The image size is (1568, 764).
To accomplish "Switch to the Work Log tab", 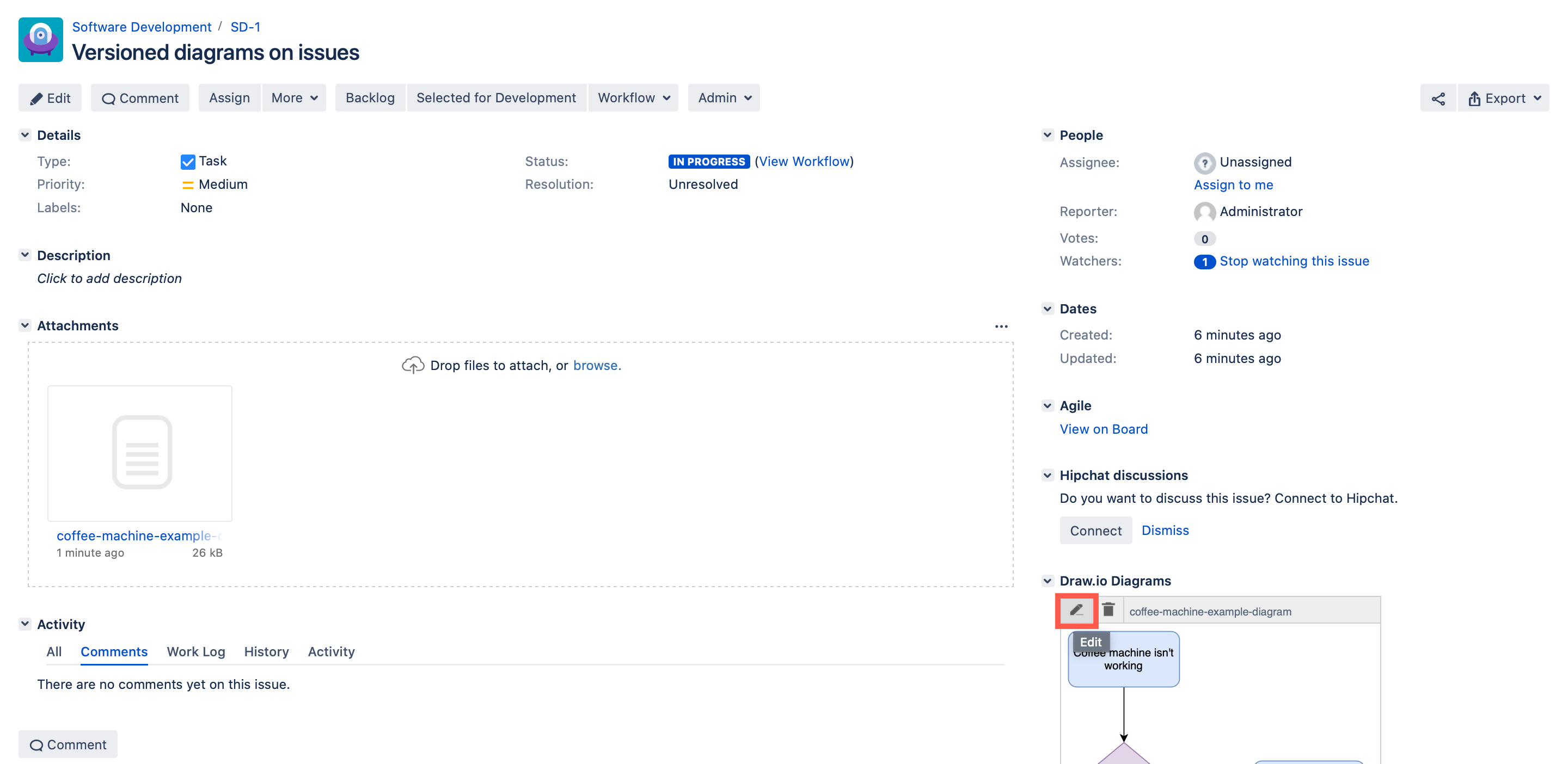I will click(x=195, y=651).
